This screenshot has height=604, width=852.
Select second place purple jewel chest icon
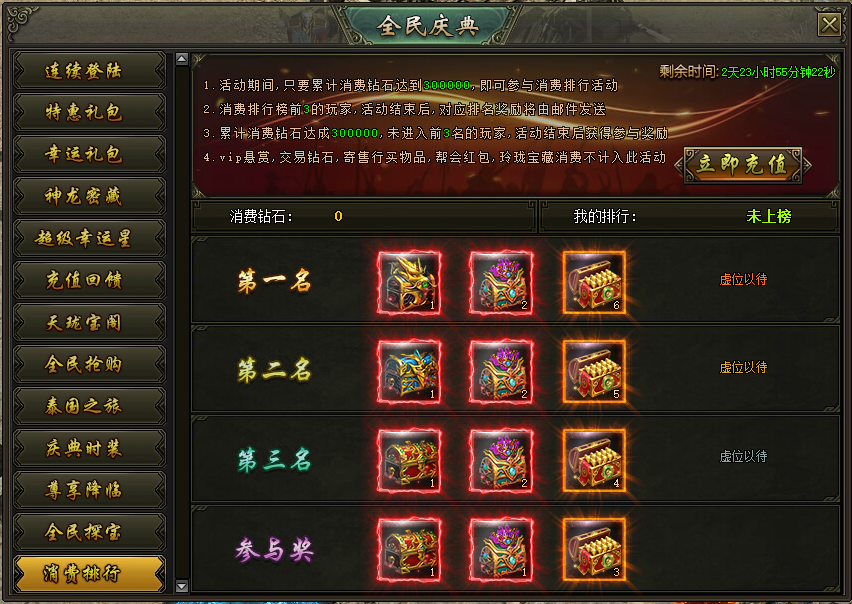tap(501, 372)
